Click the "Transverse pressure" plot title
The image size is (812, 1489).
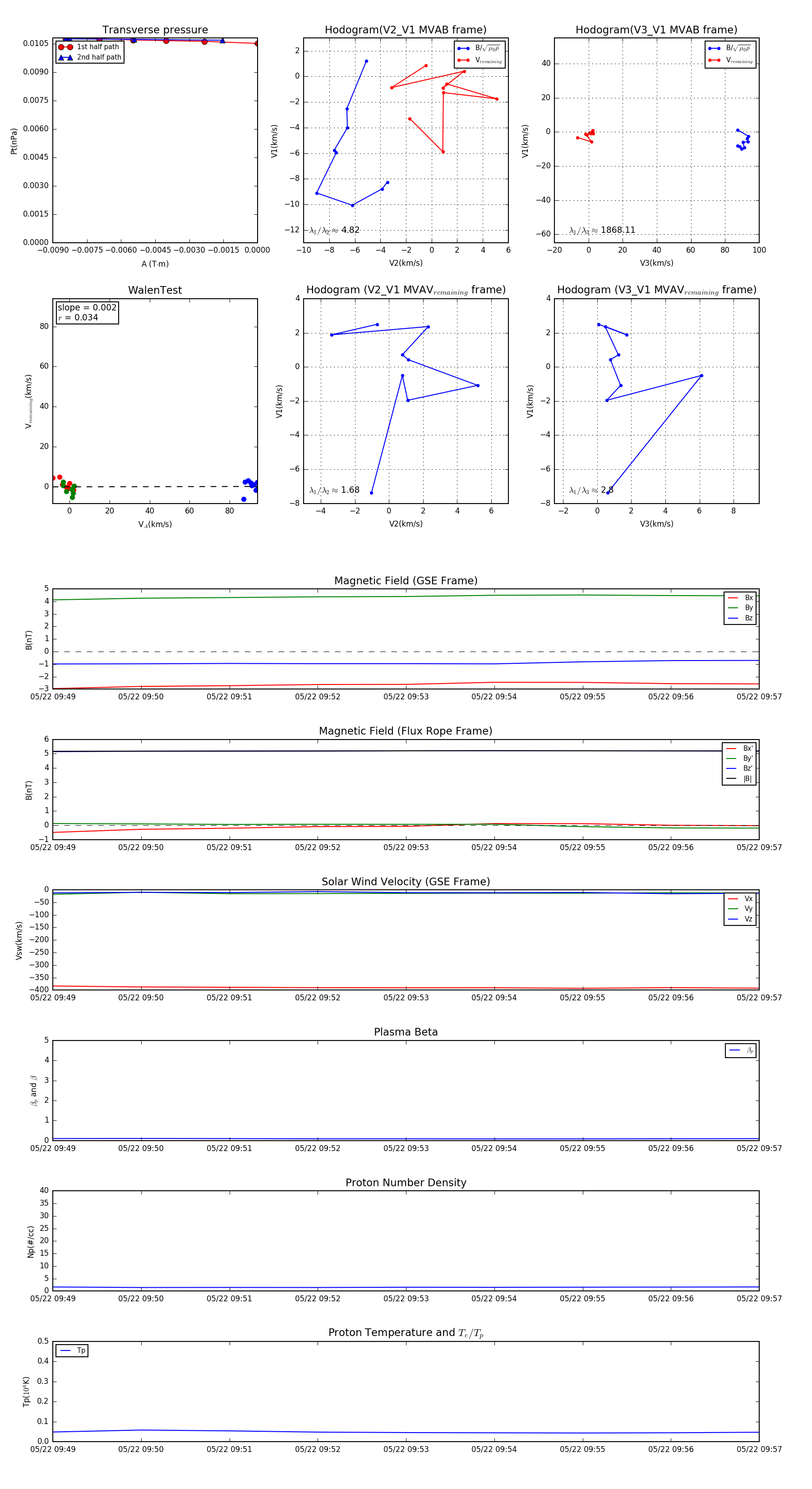pos(155,30)
